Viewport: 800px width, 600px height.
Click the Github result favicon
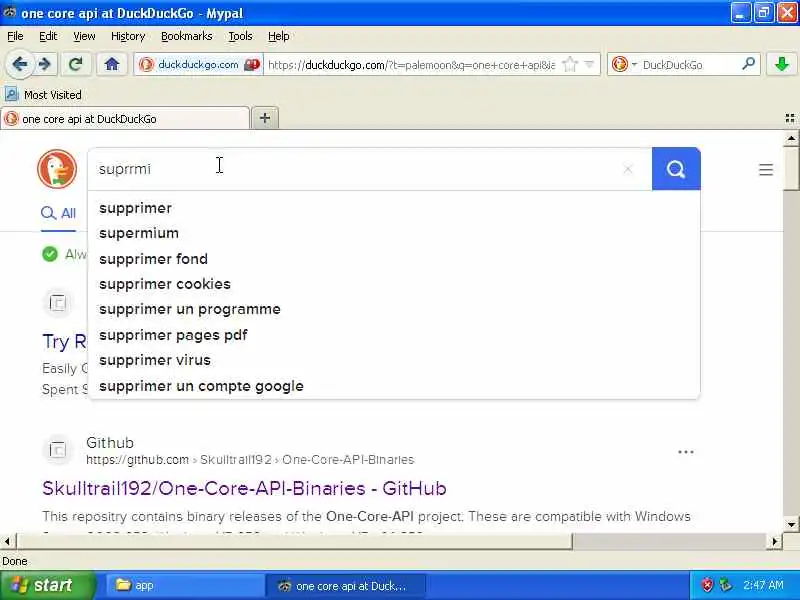(58, 449)
